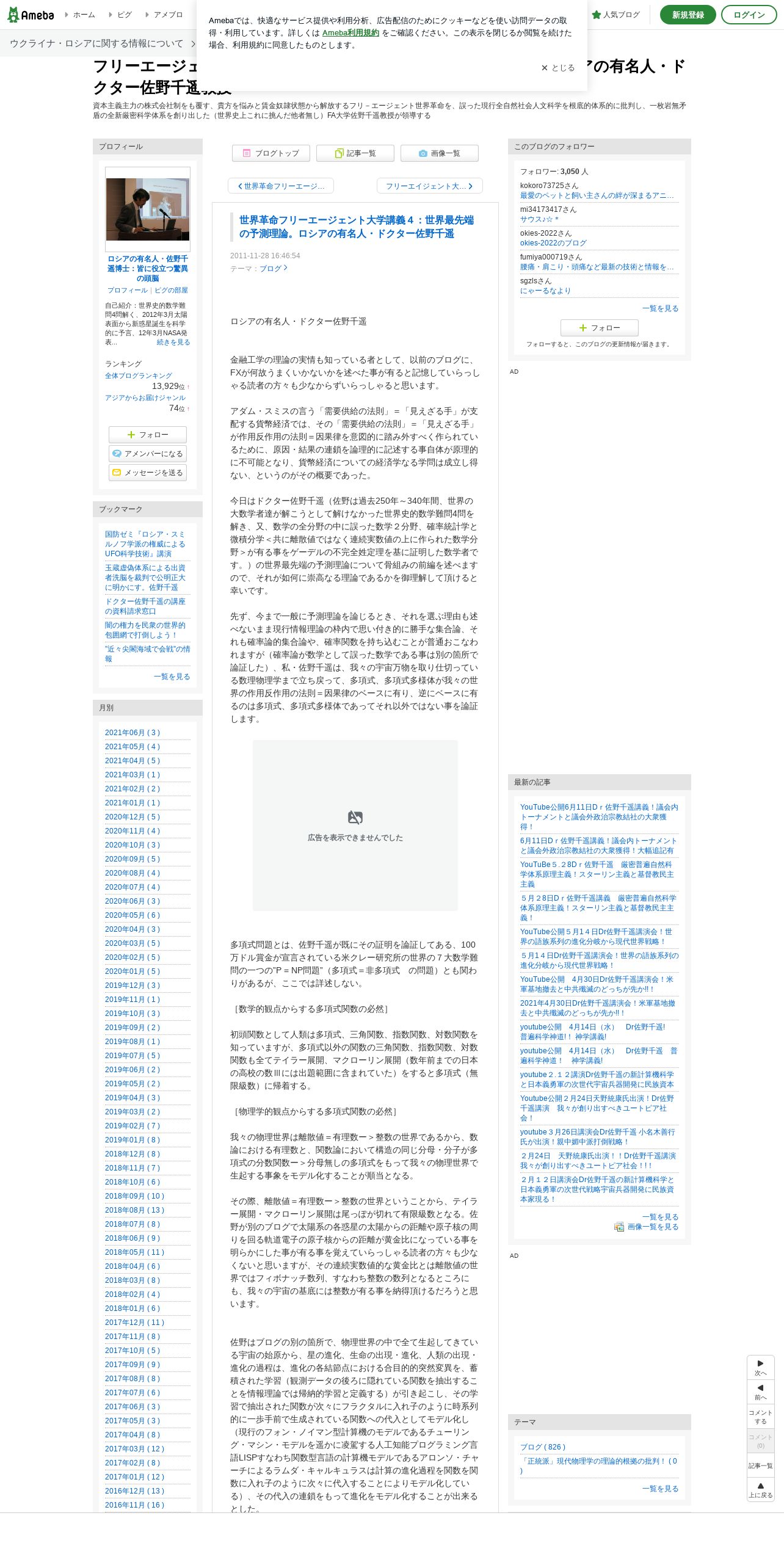Open profile name ロシアの有名人・佐野千遥博士
The height and width of the screenshot is (1568, 784).
click(148, 269)
